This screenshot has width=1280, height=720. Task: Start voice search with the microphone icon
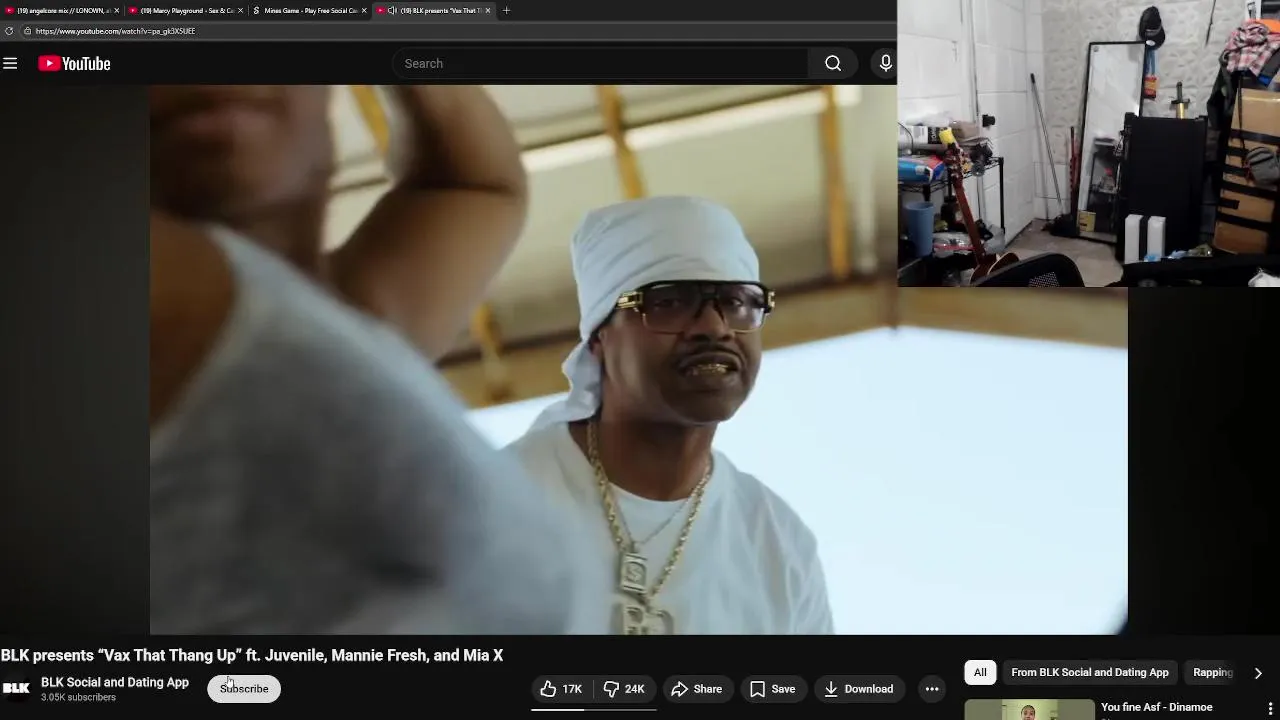click(885, 64)
